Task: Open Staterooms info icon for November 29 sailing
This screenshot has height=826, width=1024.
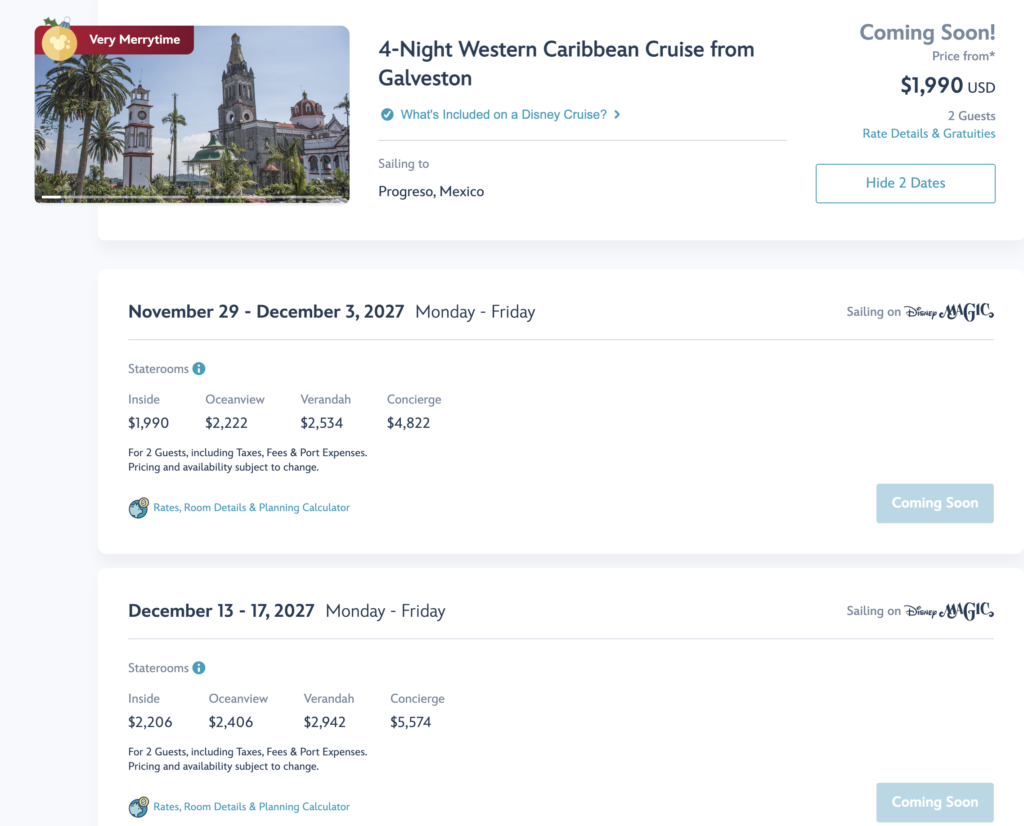Action: (199, 369)
